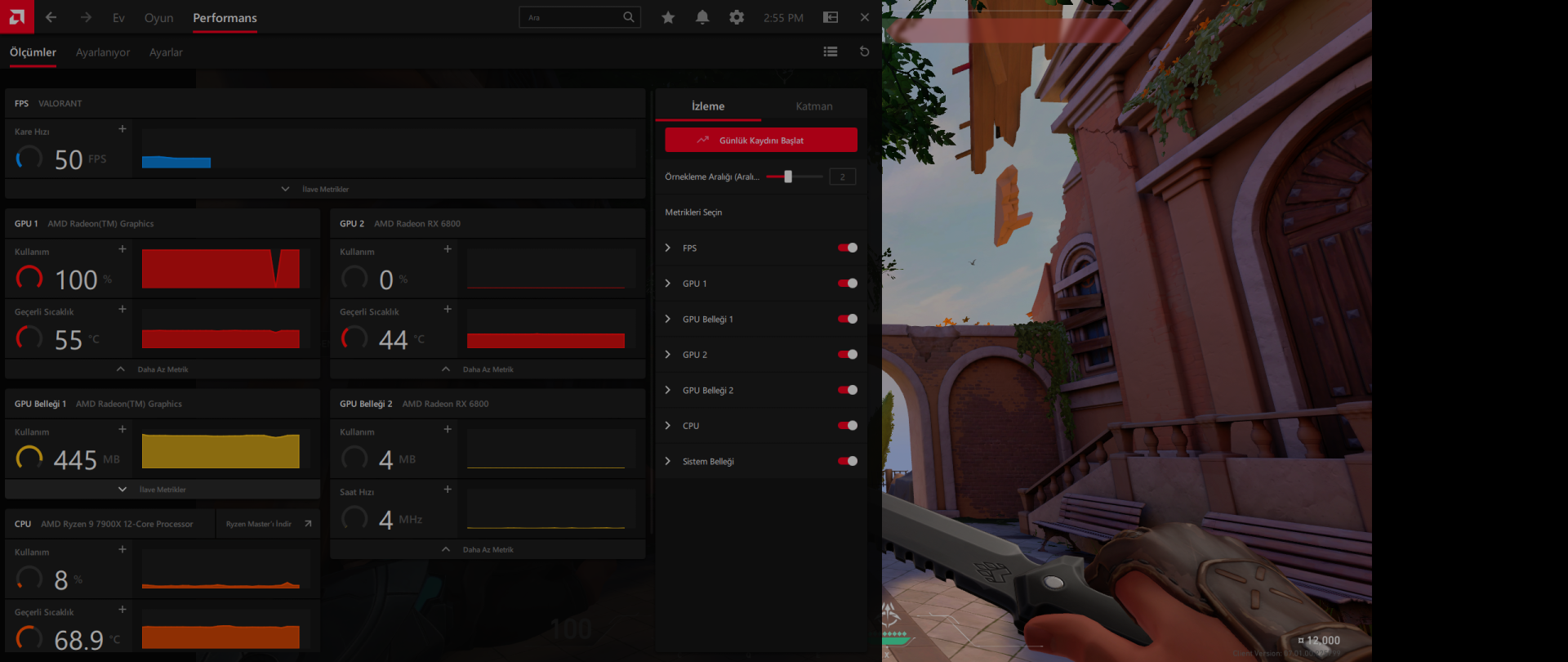Toggle GPU Belleği 1 metric switch
The height and width of the screenshot is (662, 1568).
coord(848,319)
